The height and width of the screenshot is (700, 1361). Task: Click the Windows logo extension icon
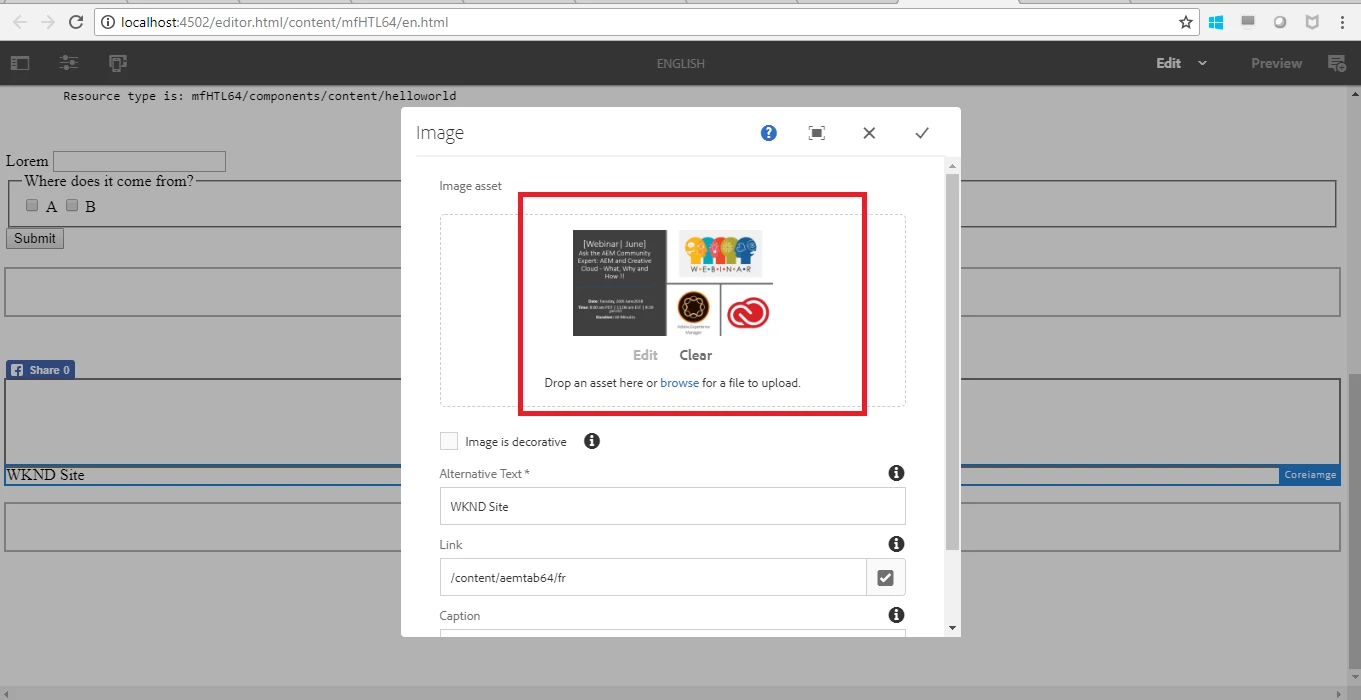1216,22
